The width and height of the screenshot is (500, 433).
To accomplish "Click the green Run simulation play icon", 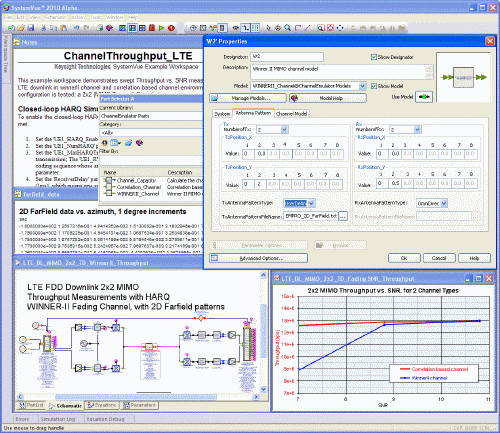I will coord(162,28).
